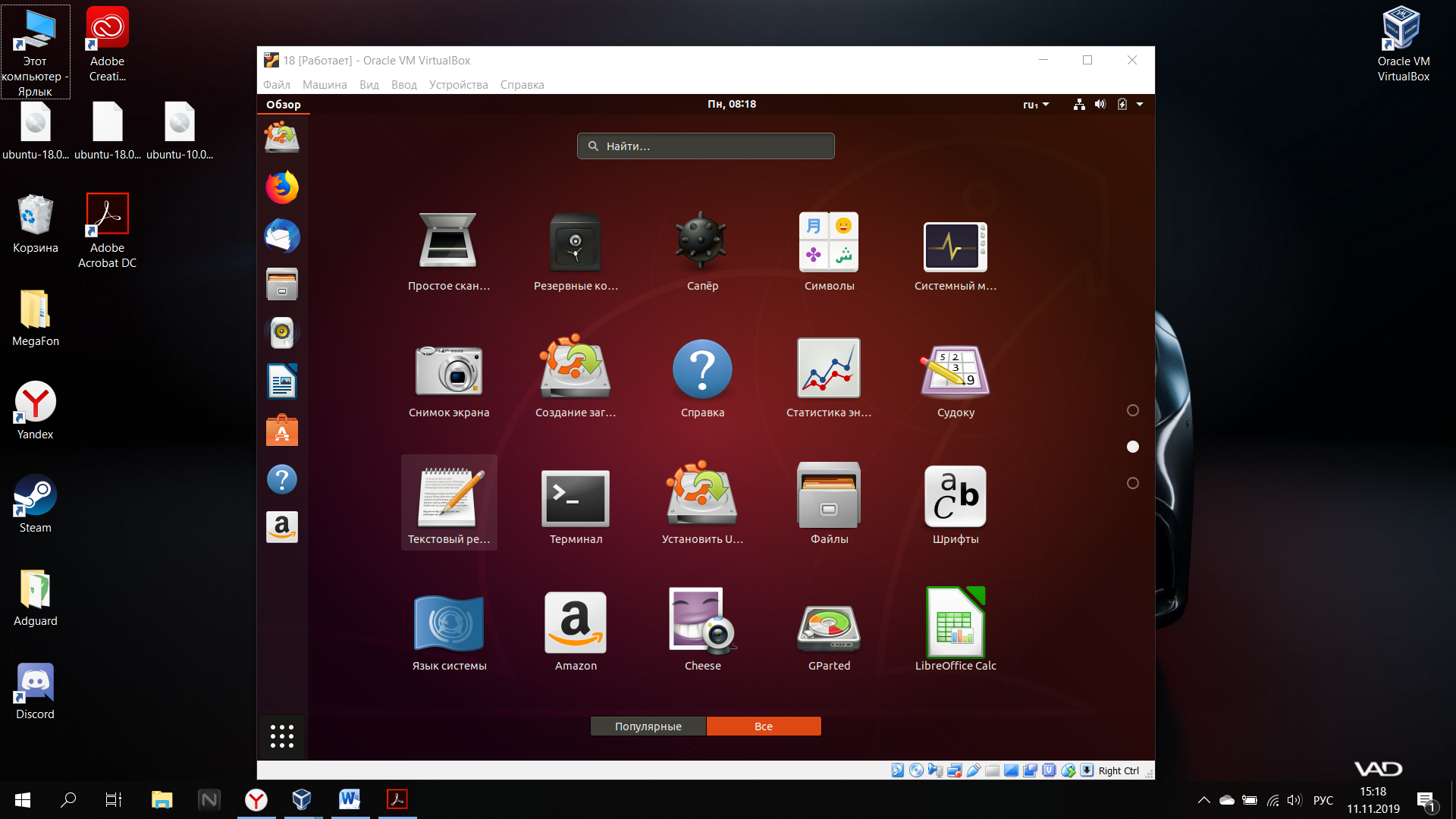Go to third app grid page indicator
The image size is (1456, 819).
[x=1133, y=483]
